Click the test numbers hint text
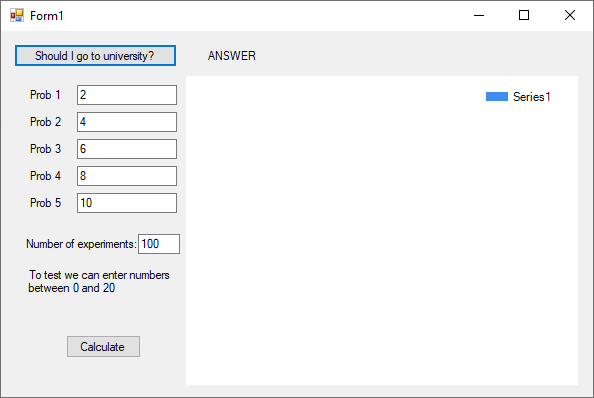This screenshot has height=398, width=594. click(x=99, y=281)
